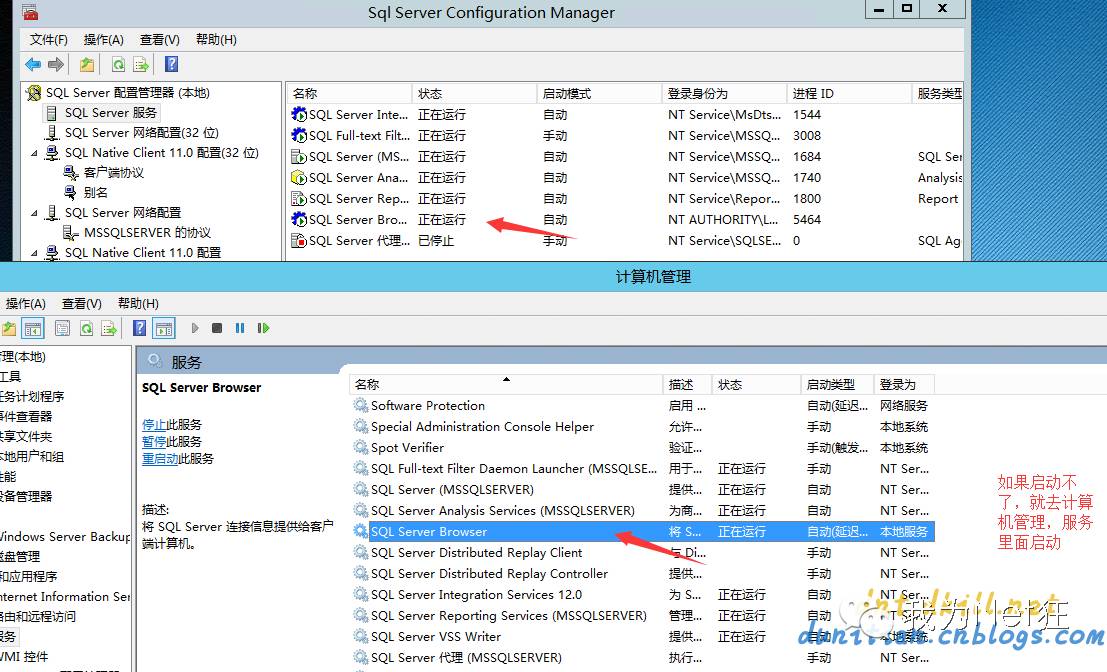Image resolution: width=1107 pixels, height=672 pixels.
Task: Open 帮助(H) menu in Configuration Manager
Action: (216, 40)
